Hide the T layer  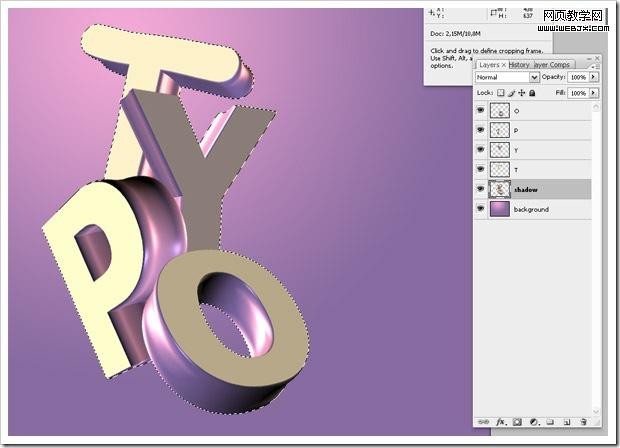[x=480, y=169]
